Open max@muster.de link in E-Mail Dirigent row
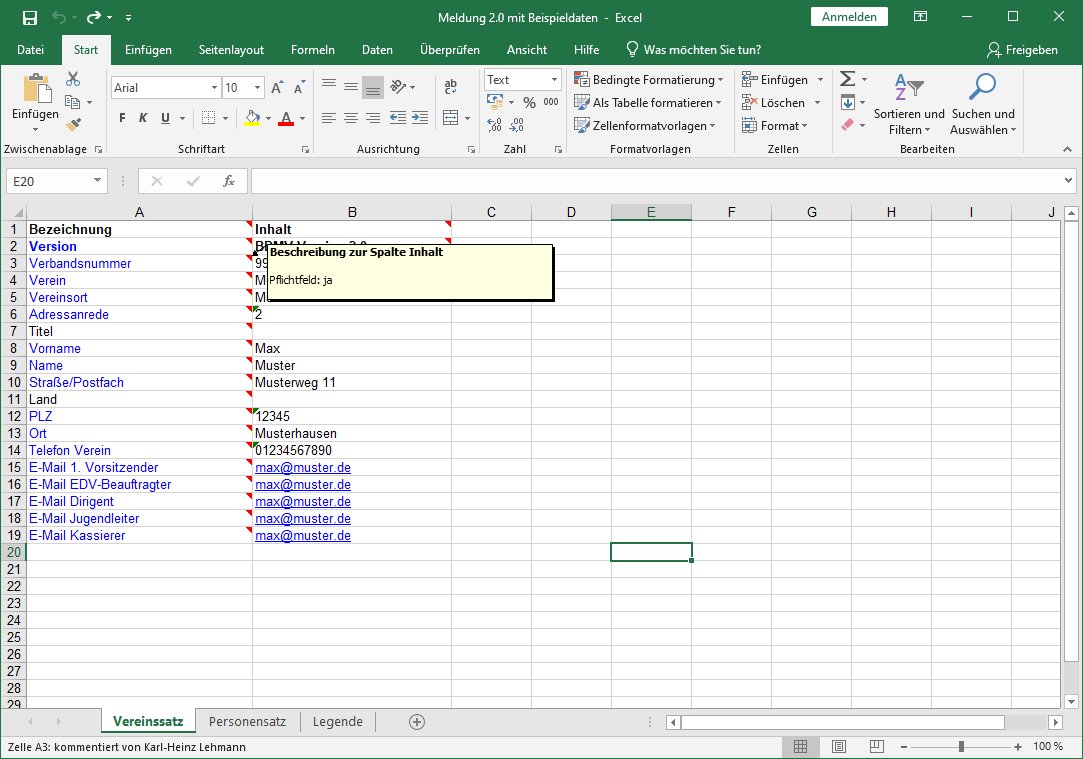Viewport: 1083px width, 759px height. pyautogui.click(x=303, y=502)
